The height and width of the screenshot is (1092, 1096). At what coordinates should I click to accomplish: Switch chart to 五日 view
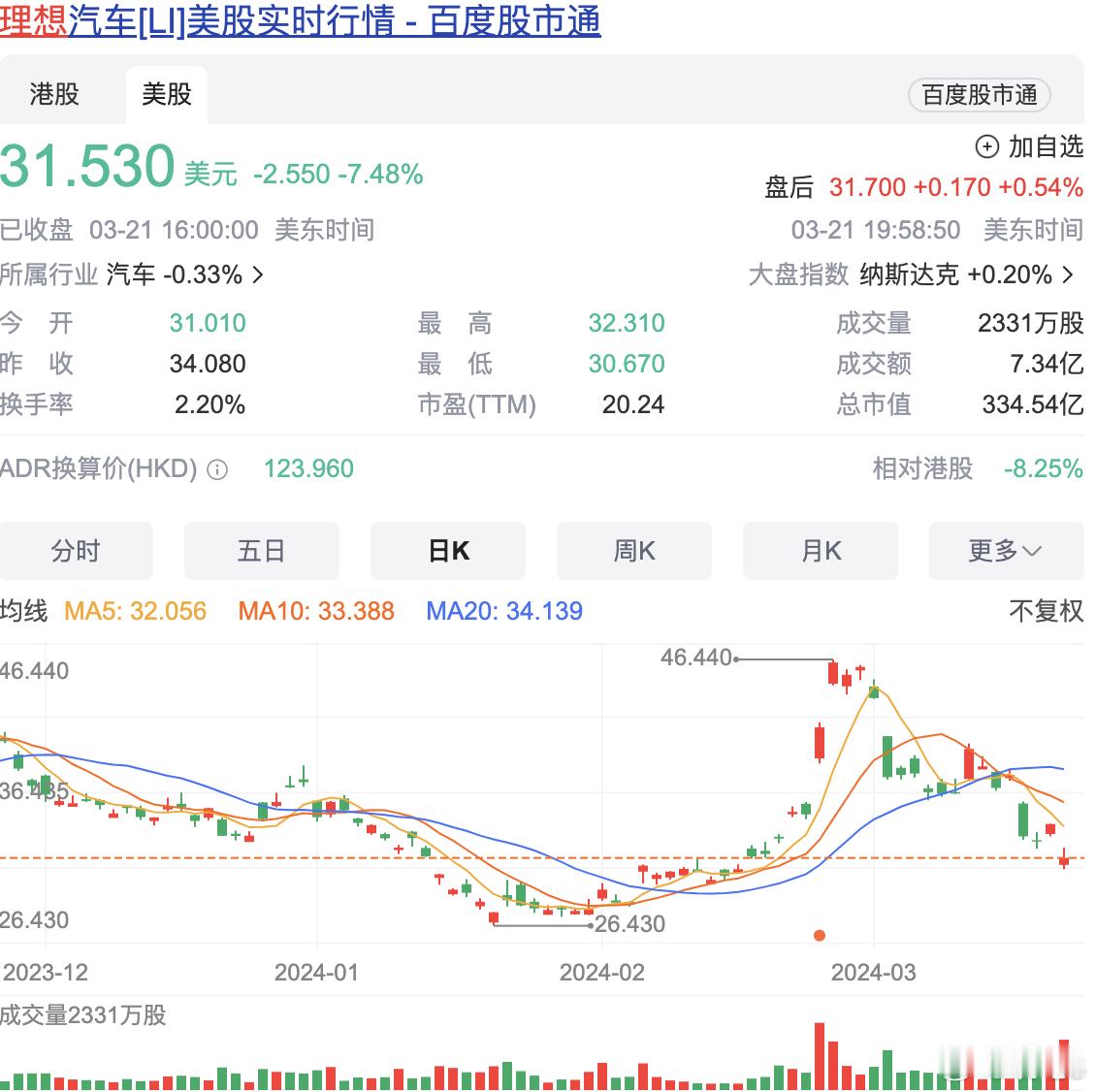262,551
